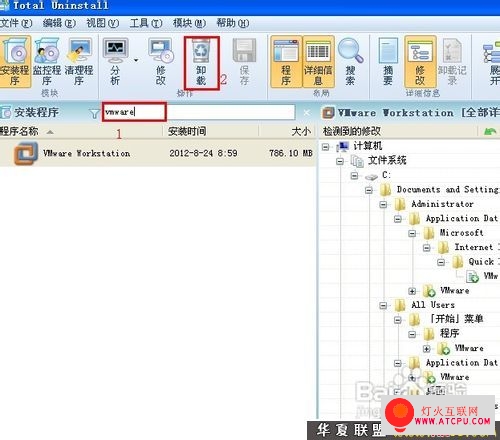The height and width of the screenshot is (440, 500).
Task: Select the Documents and Settings folder
Action: (448, 190)
